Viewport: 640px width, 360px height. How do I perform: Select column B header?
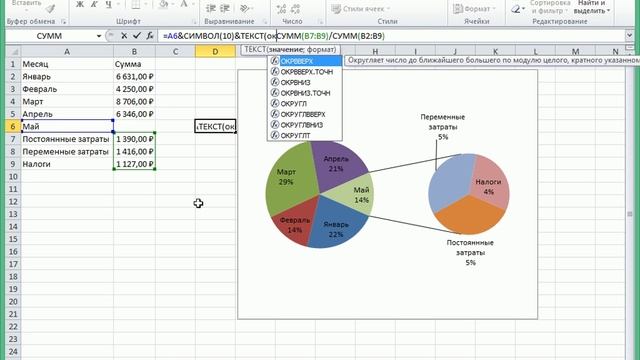(134, 51)
